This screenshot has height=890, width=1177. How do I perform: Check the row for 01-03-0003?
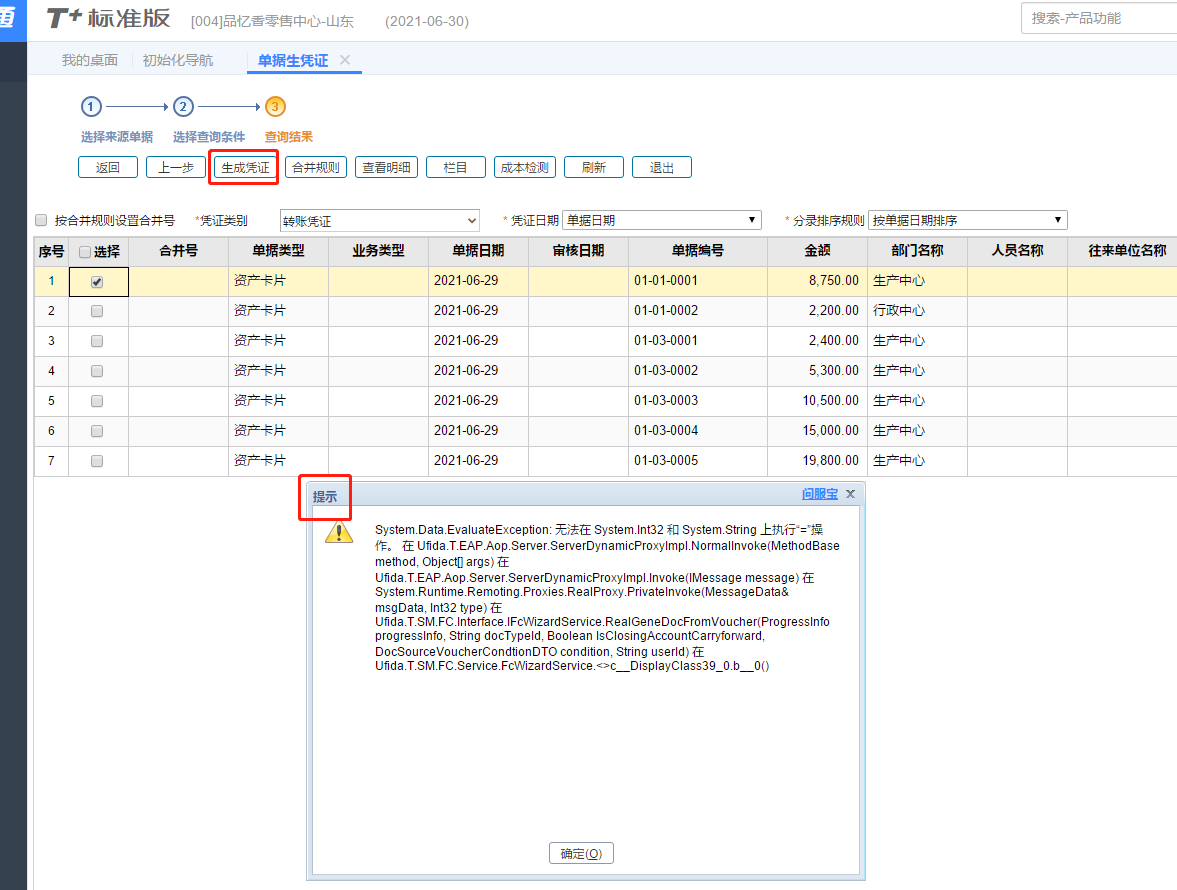pos(97,401)
